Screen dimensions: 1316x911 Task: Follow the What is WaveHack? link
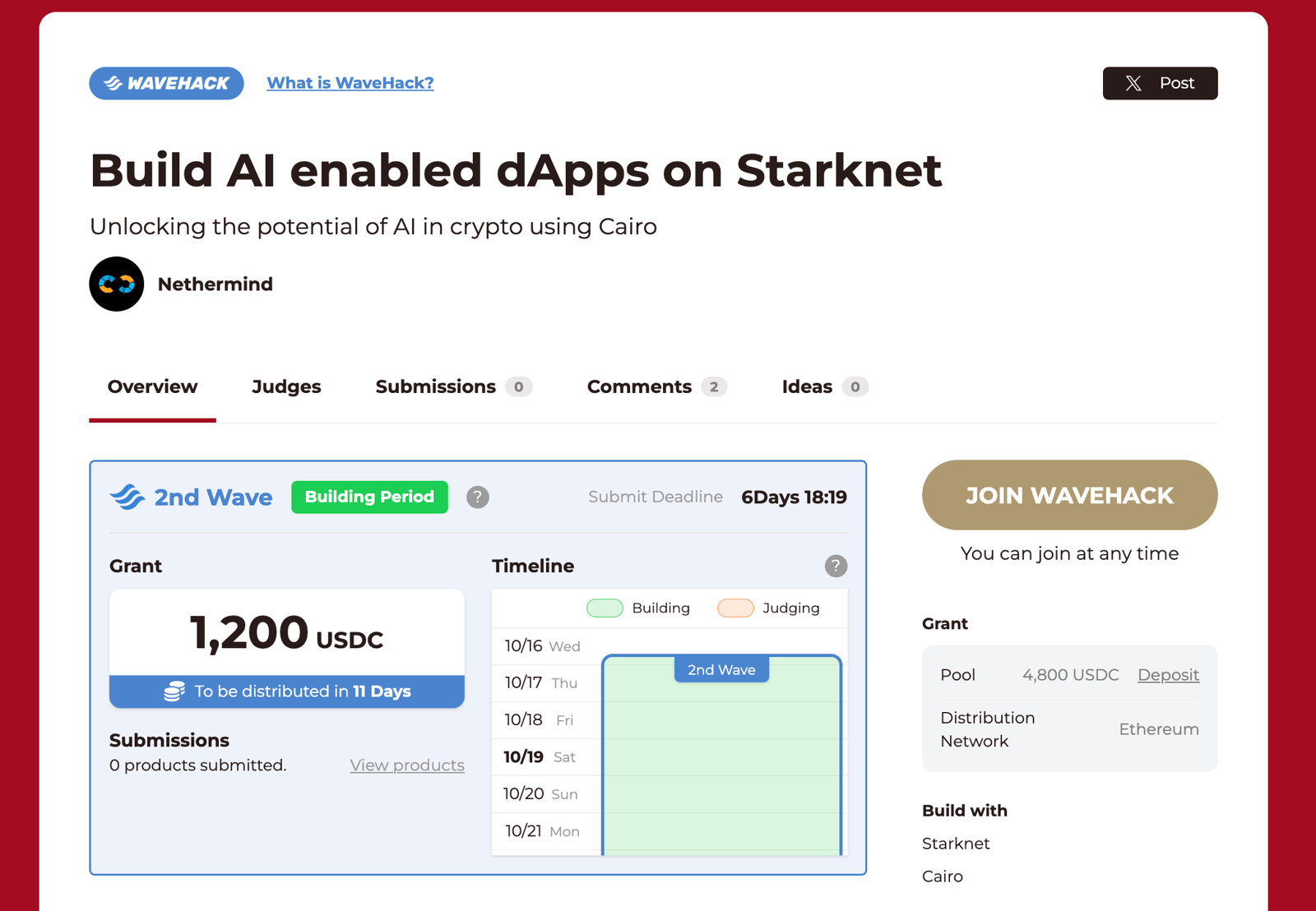point(350,83)
